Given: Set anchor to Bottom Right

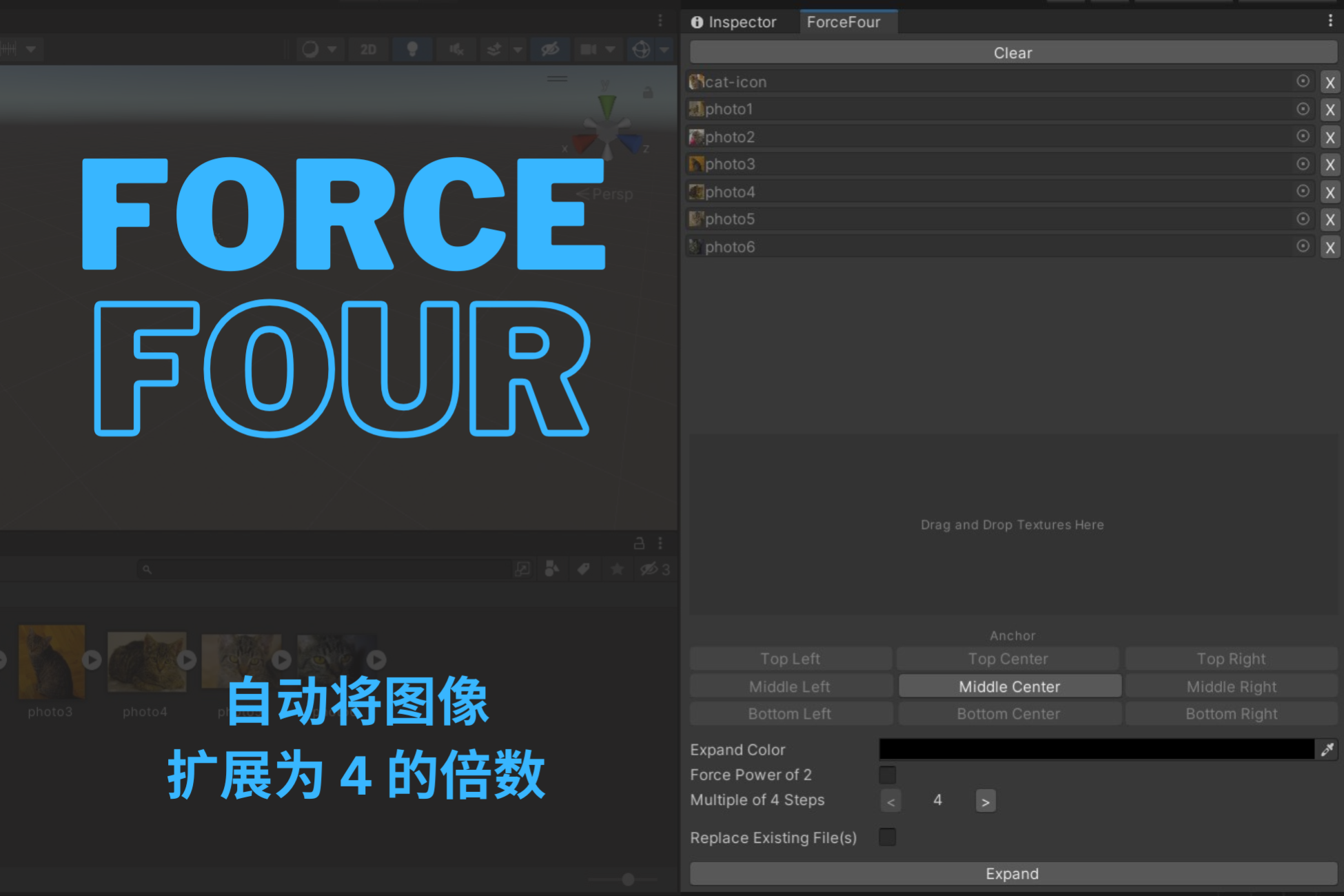Looking at the screenshot, I should 1232,714.
